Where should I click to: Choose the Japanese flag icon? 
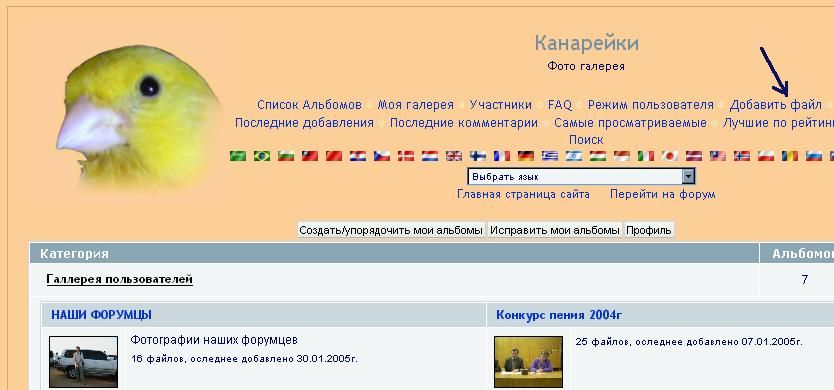point(670,156)
